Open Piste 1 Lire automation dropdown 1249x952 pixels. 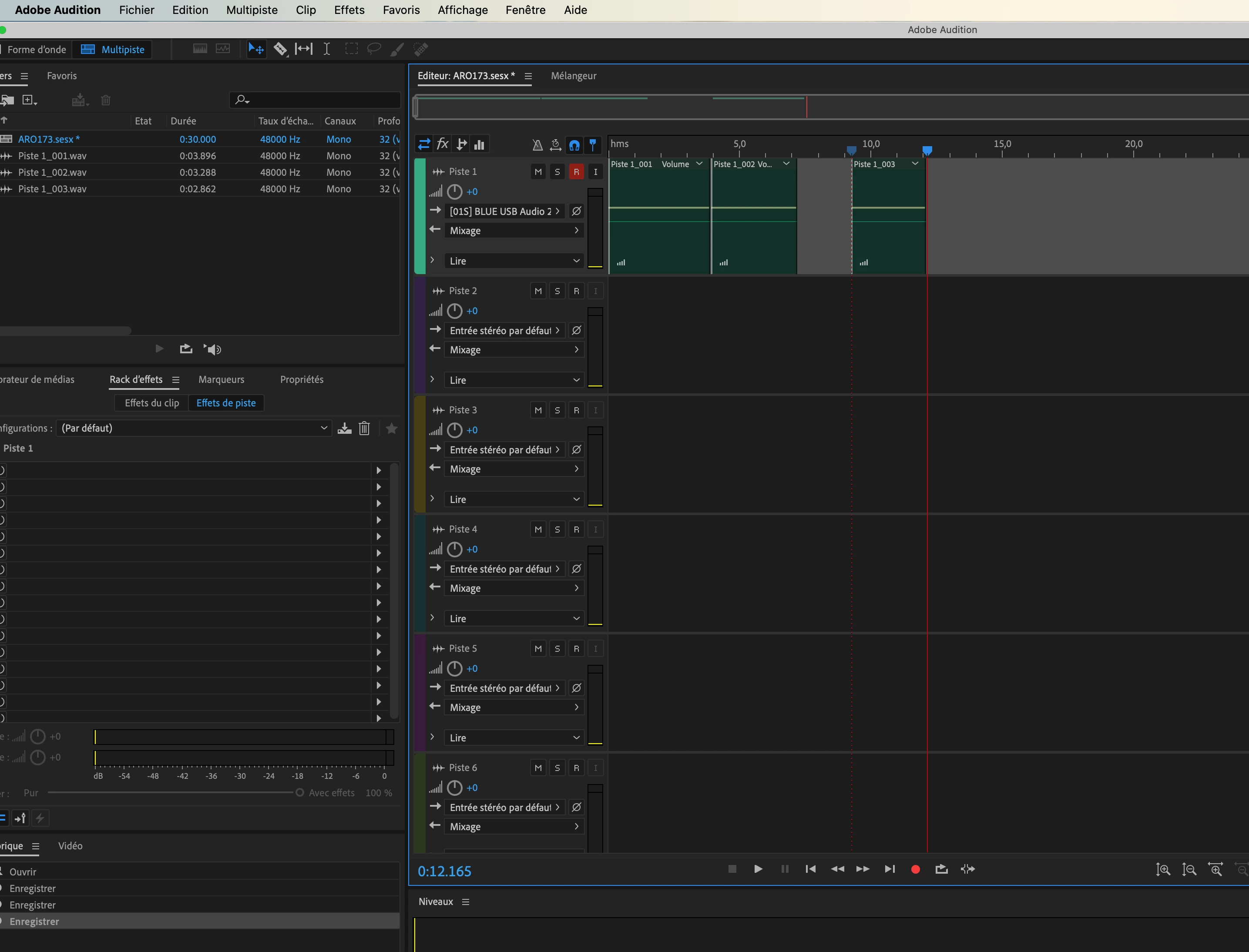click(514, 261)
